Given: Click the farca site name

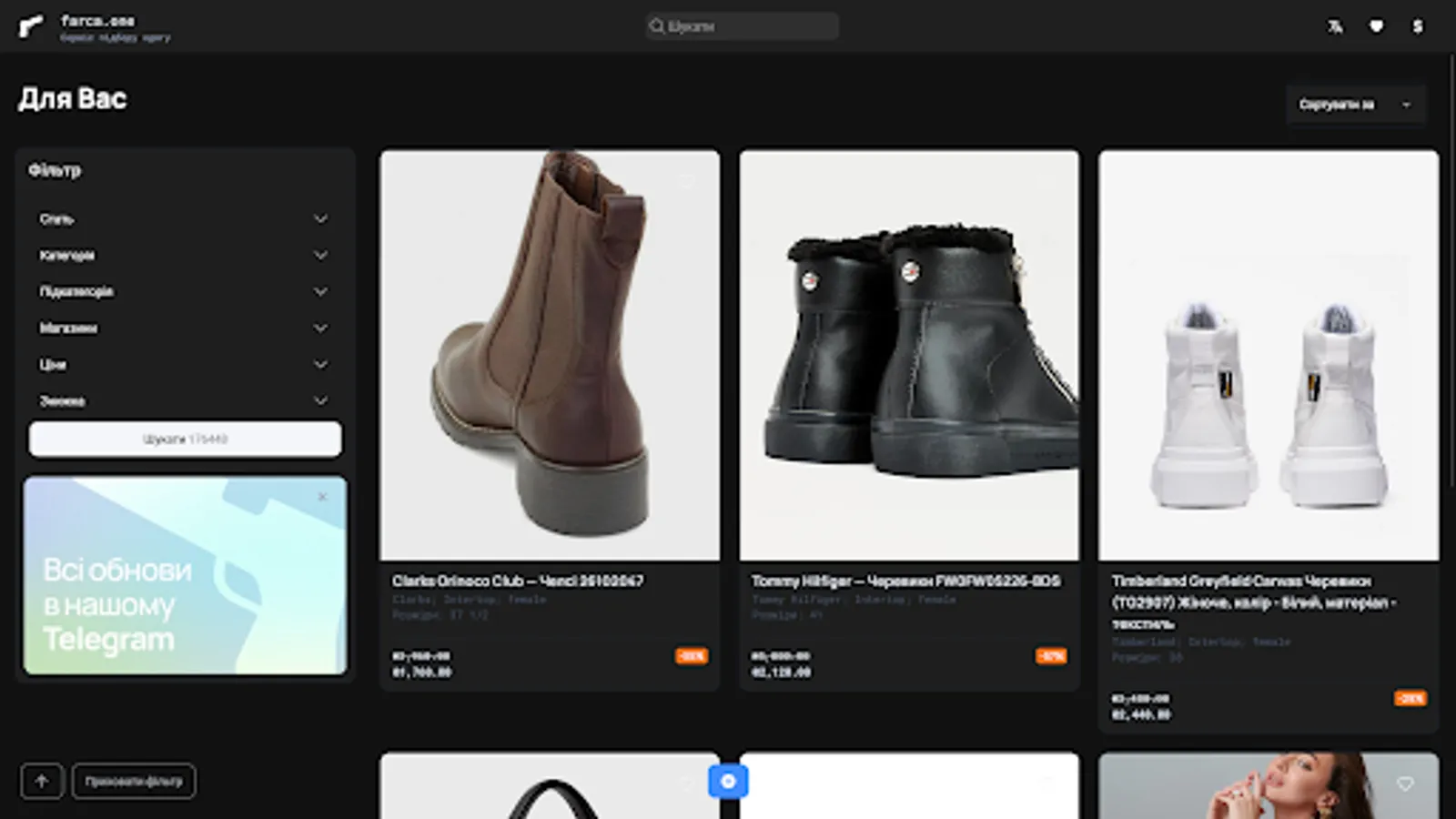Looking at the screenshot, I should coord(98,20).
